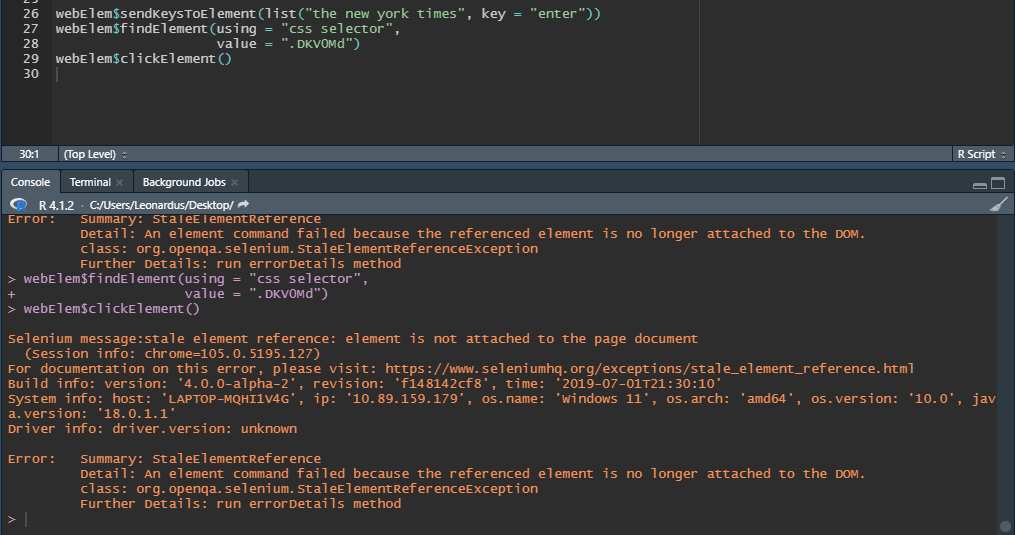1015x535 pixels.
Task: Close the Terminal tab
Action: [x=119, y=183]
